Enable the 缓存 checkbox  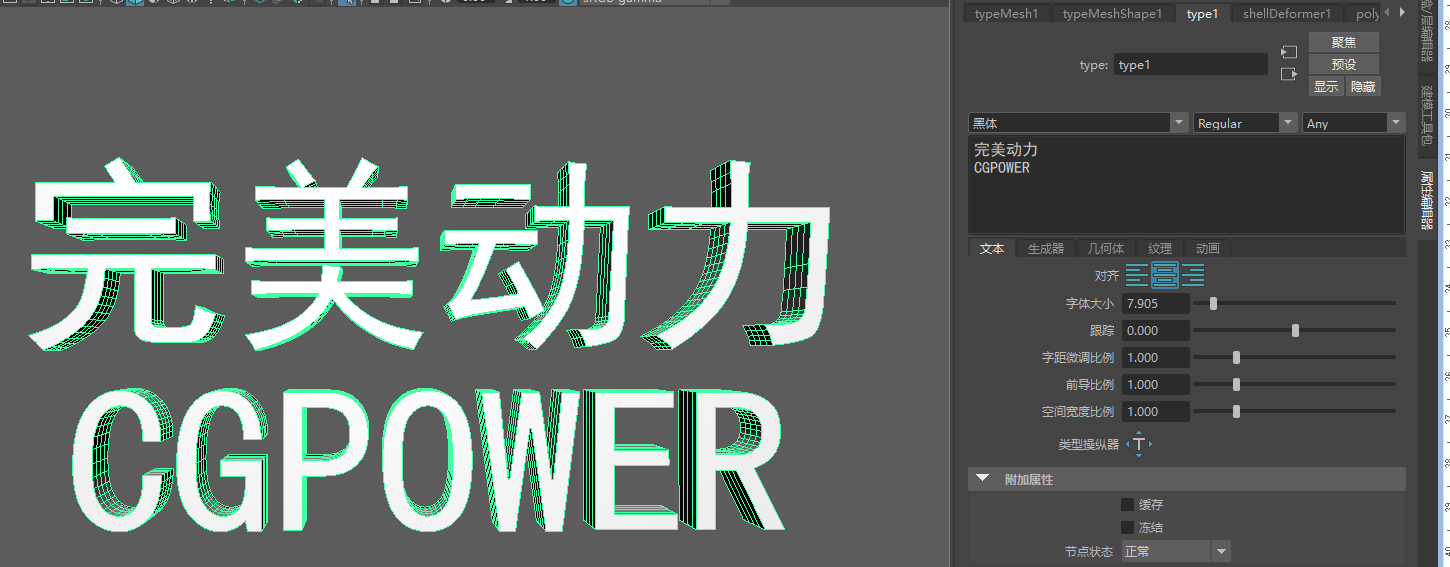1127,505
